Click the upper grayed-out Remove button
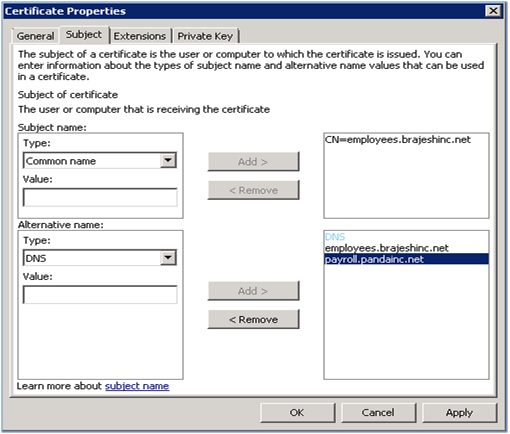Screen dimensions: 510x434 click(x=253, y=190)
